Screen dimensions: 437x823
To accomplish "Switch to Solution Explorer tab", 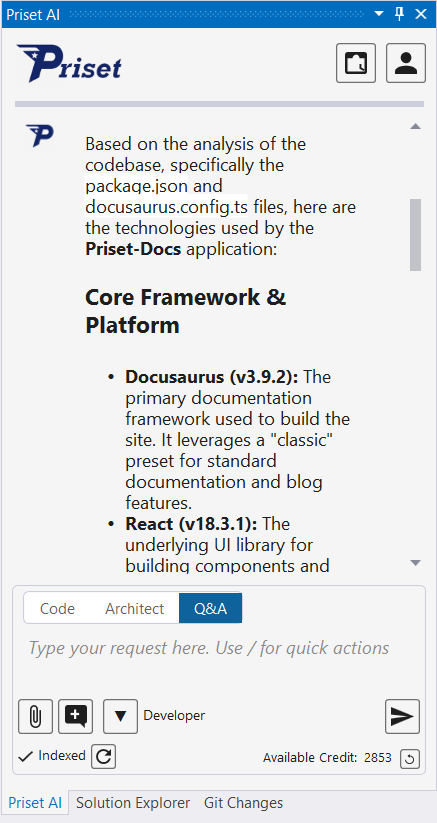I will tap(133, 803).
